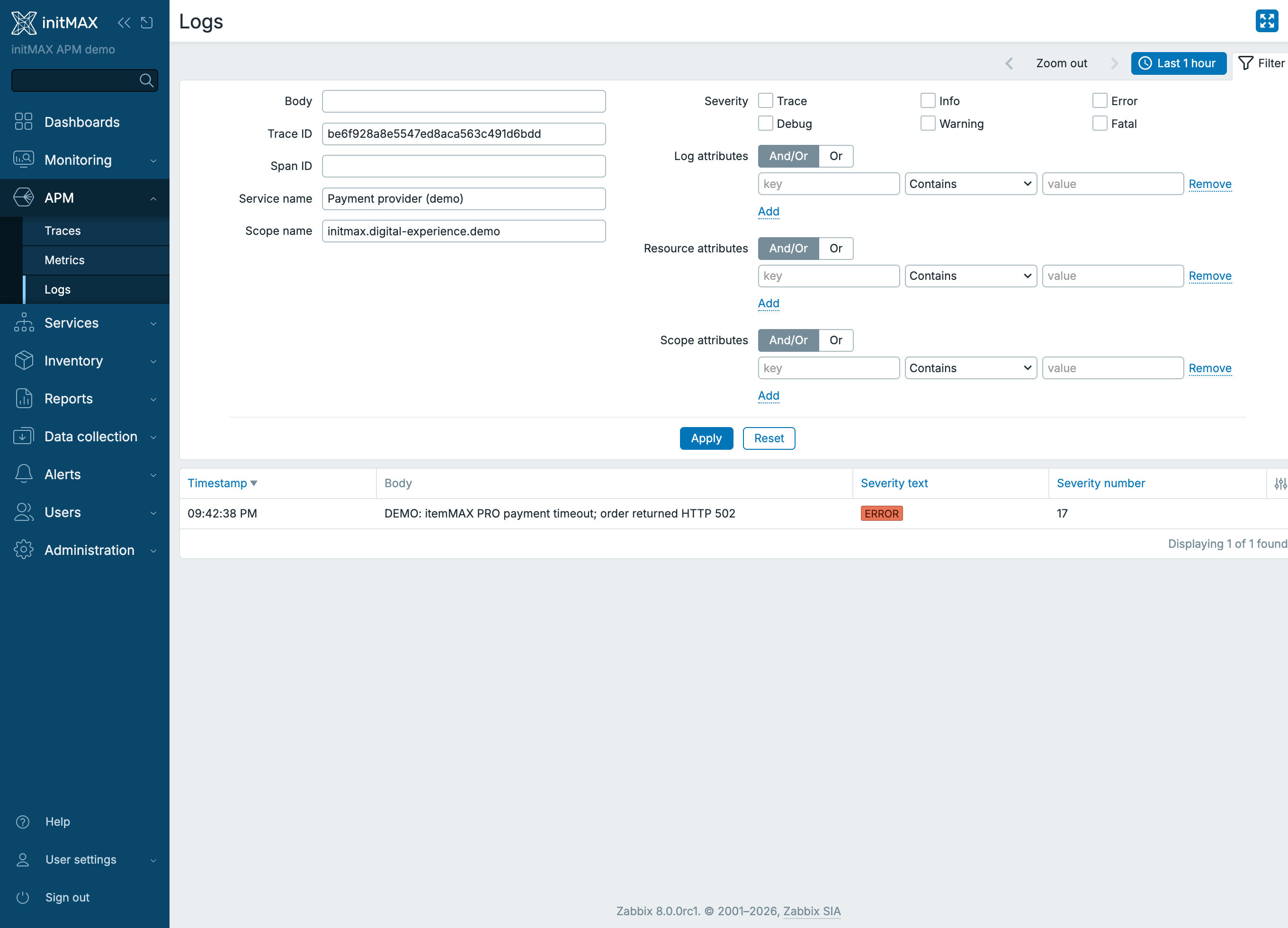This screenshot has width=1288, height=928.
Task: Collapse the APM menu chevron
Action: click(x=153, y=199)
